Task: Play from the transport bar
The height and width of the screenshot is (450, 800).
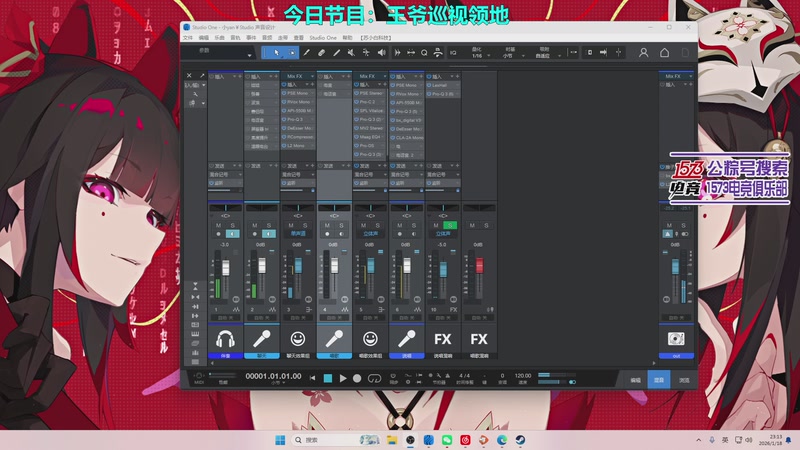Action: (x=343, y=379)
